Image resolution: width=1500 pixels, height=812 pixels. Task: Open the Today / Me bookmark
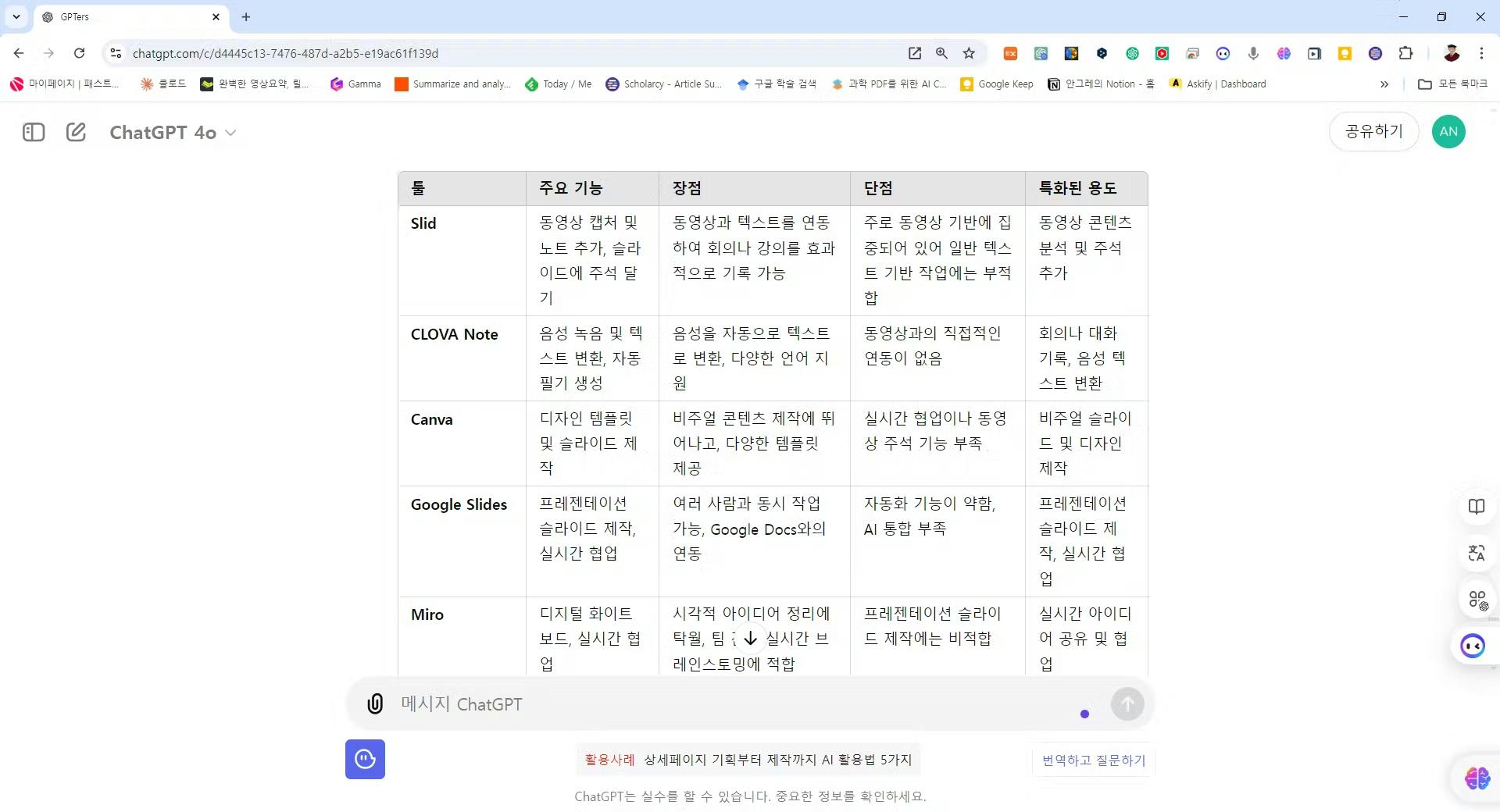point(559,84)
